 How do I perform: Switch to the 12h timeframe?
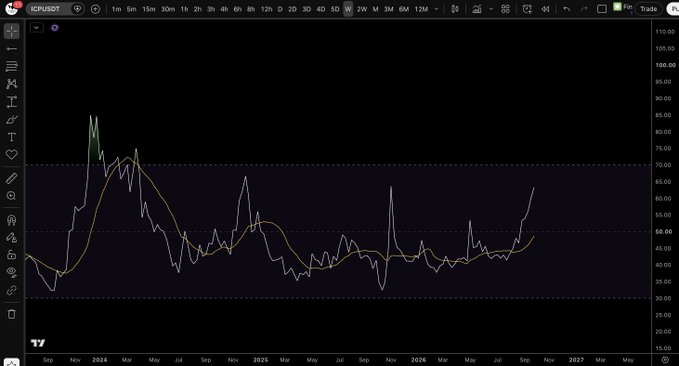tap(266, 9)
